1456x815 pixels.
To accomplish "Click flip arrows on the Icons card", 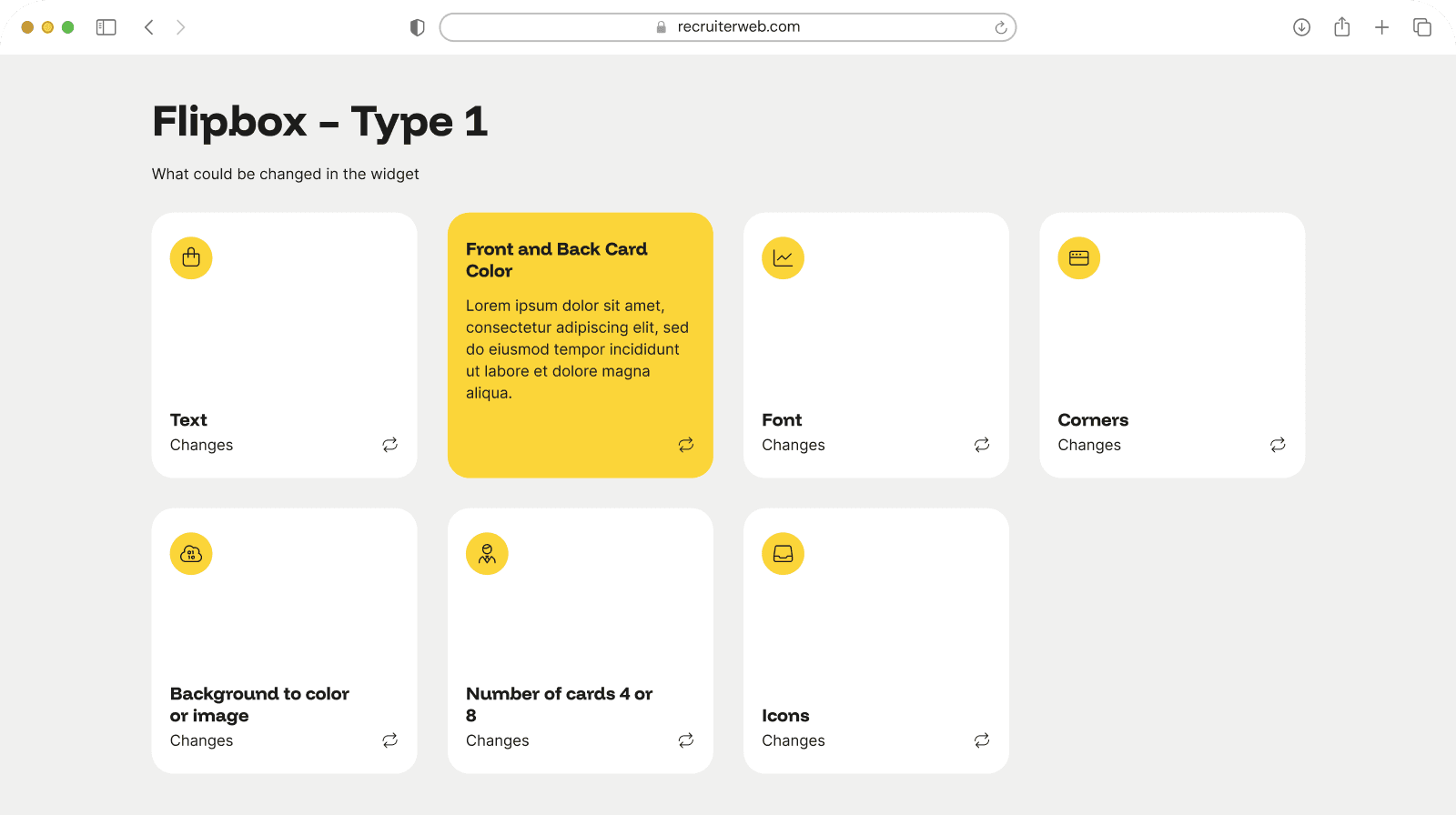I will click(981, 740).
